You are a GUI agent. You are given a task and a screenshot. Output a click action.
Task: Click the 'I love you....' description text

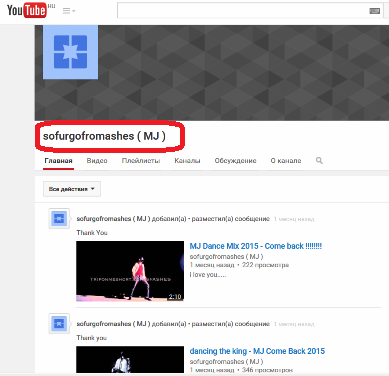(x=208, y=275)
